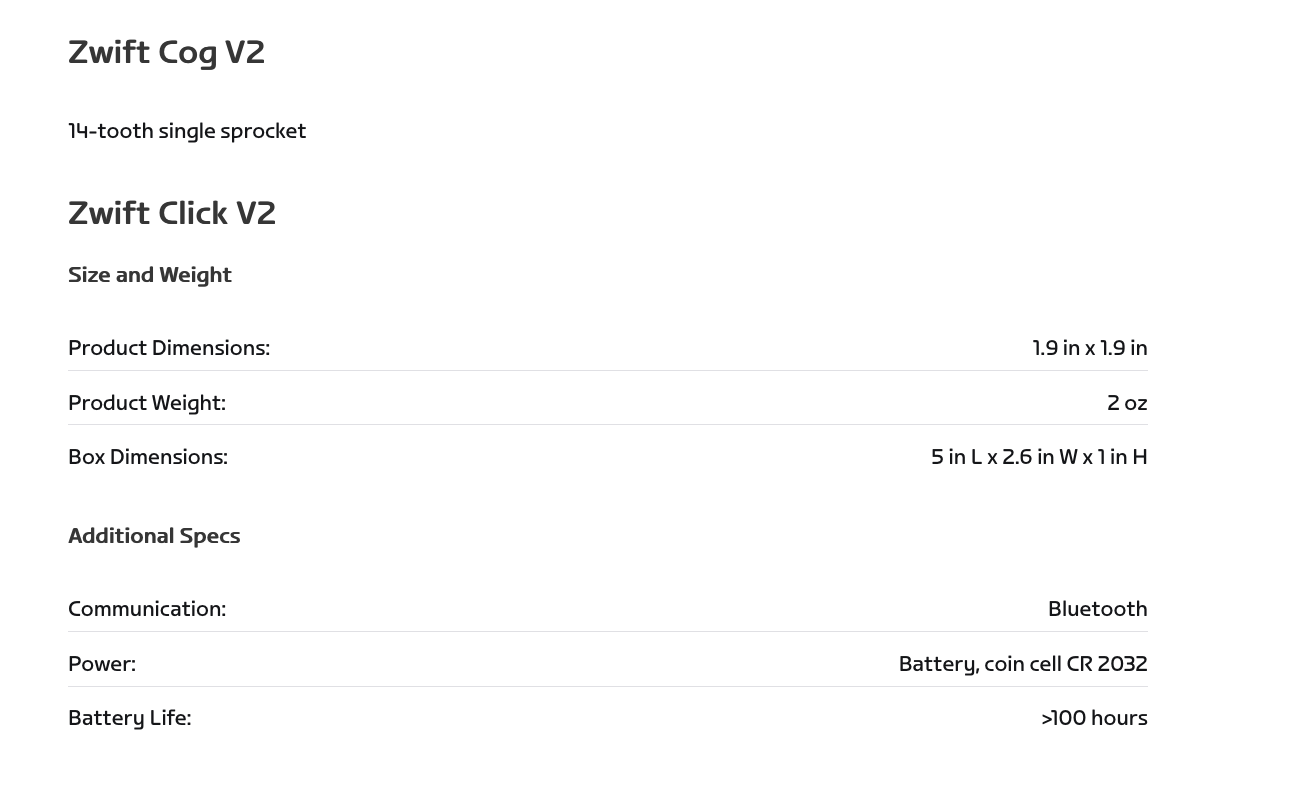Viewport: 1308px width, 792px height.
Task: Click the Box Dimensions label
Action: coord(148,457)
